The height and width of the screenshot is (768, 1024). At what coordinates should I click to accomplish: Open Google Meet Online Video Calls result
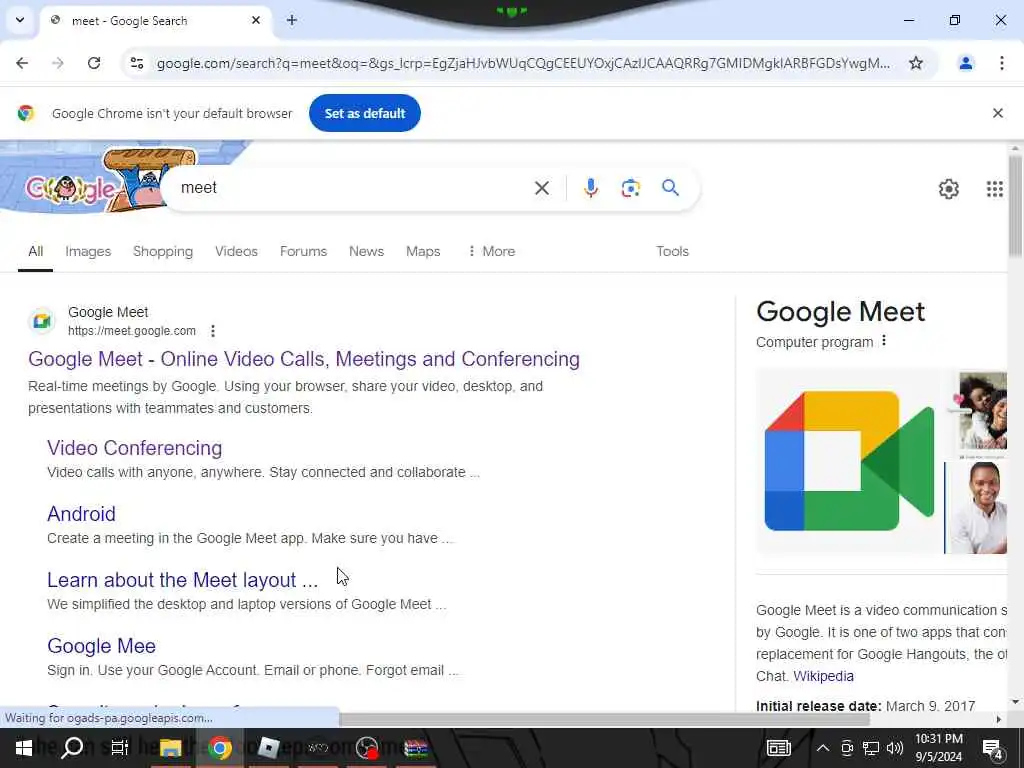304,359
